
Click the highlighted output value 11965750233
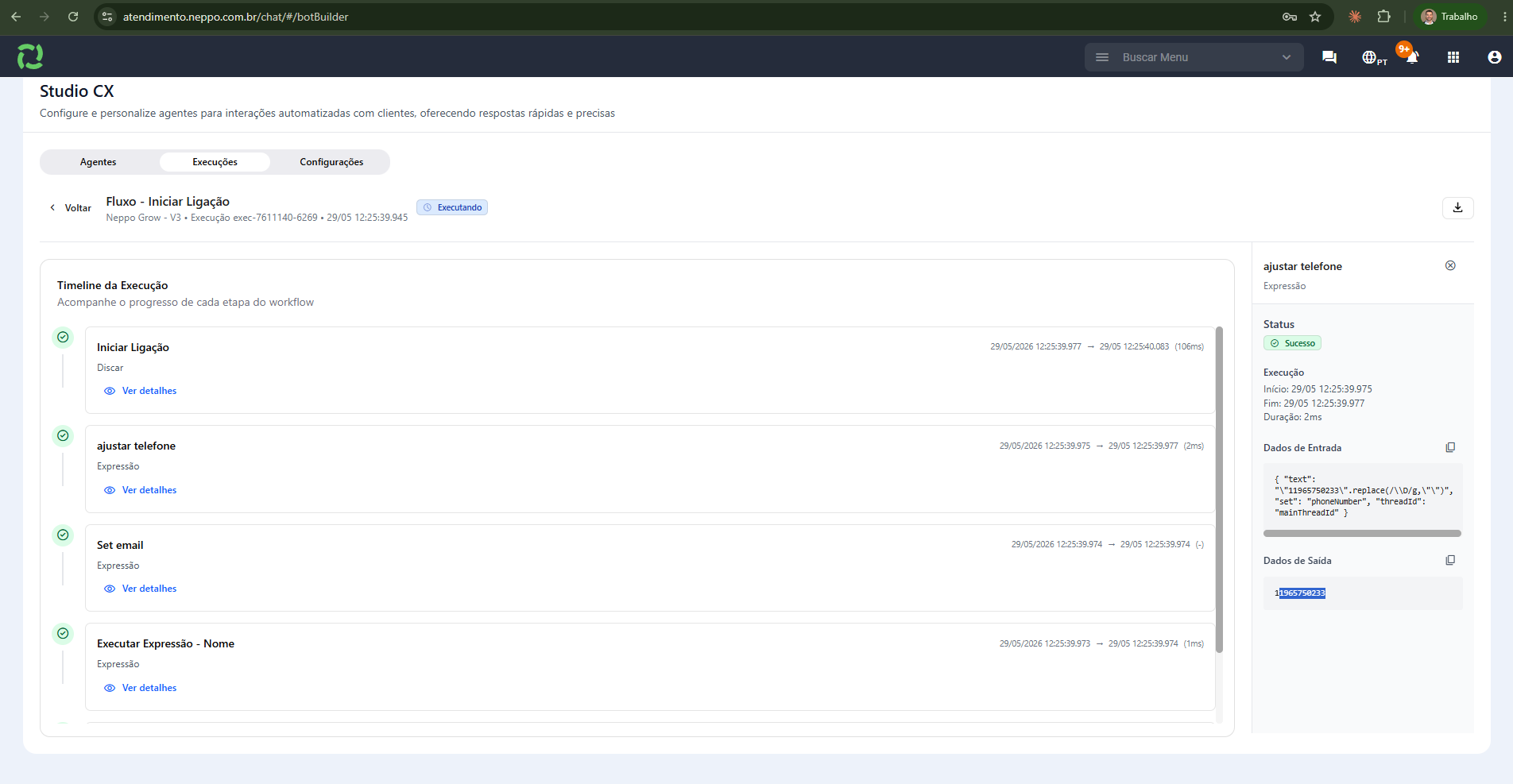pos(1302,593)
